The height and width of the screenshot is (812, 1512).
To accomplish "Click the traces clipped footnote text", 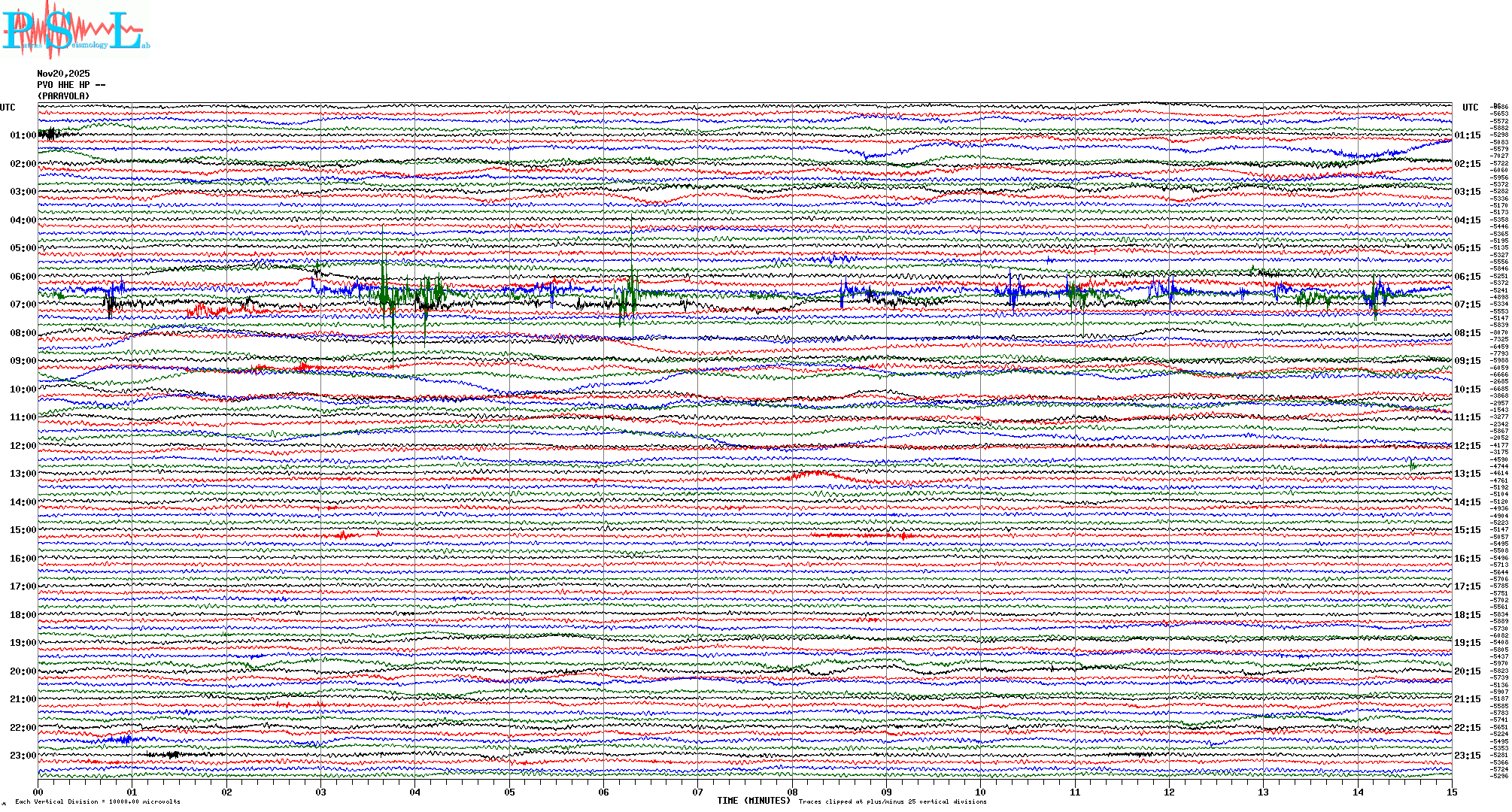I will [892, 801].
